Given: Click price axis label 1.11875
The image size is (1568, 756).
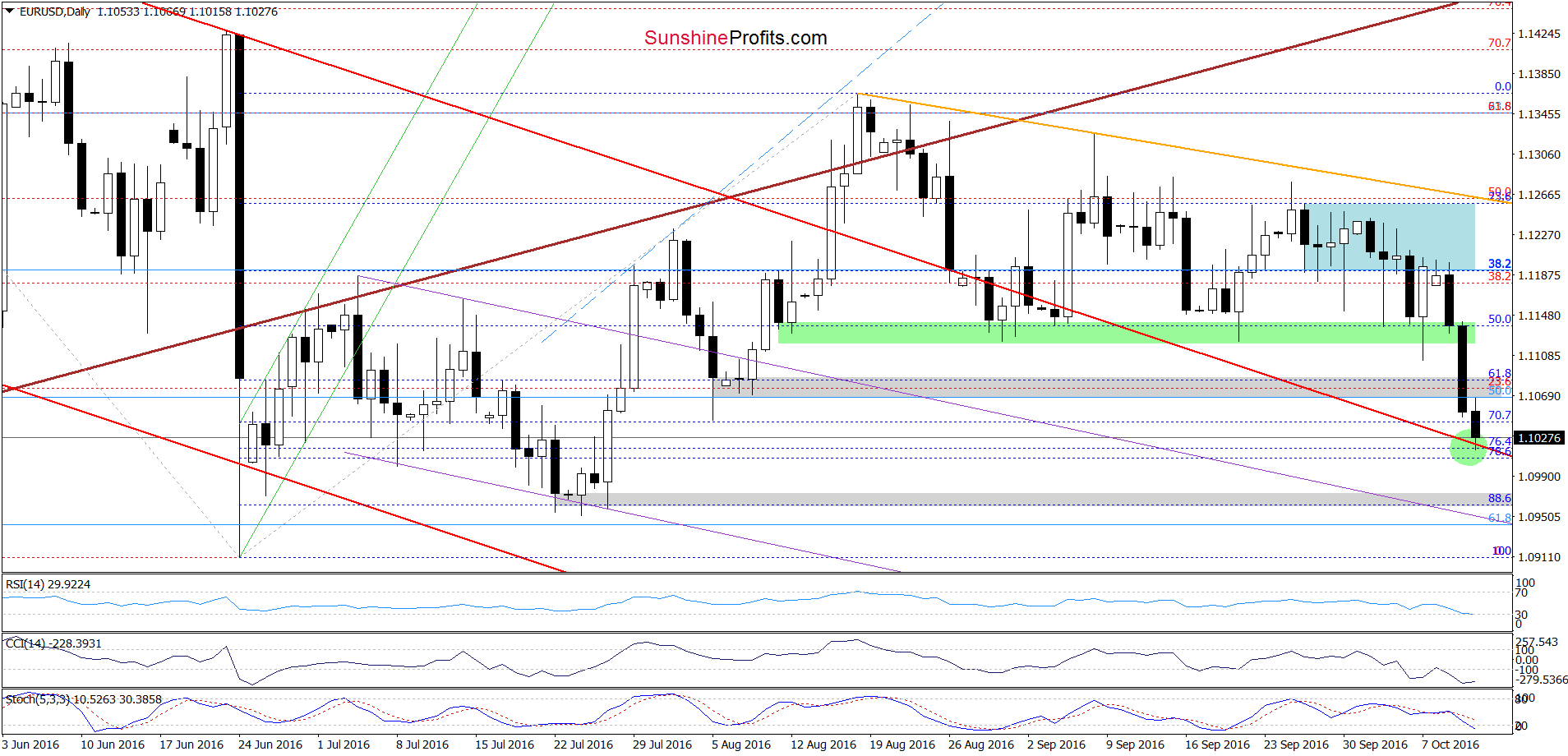Looking at the screenshot, I should pyautogui.click(x=1538, y=275).
